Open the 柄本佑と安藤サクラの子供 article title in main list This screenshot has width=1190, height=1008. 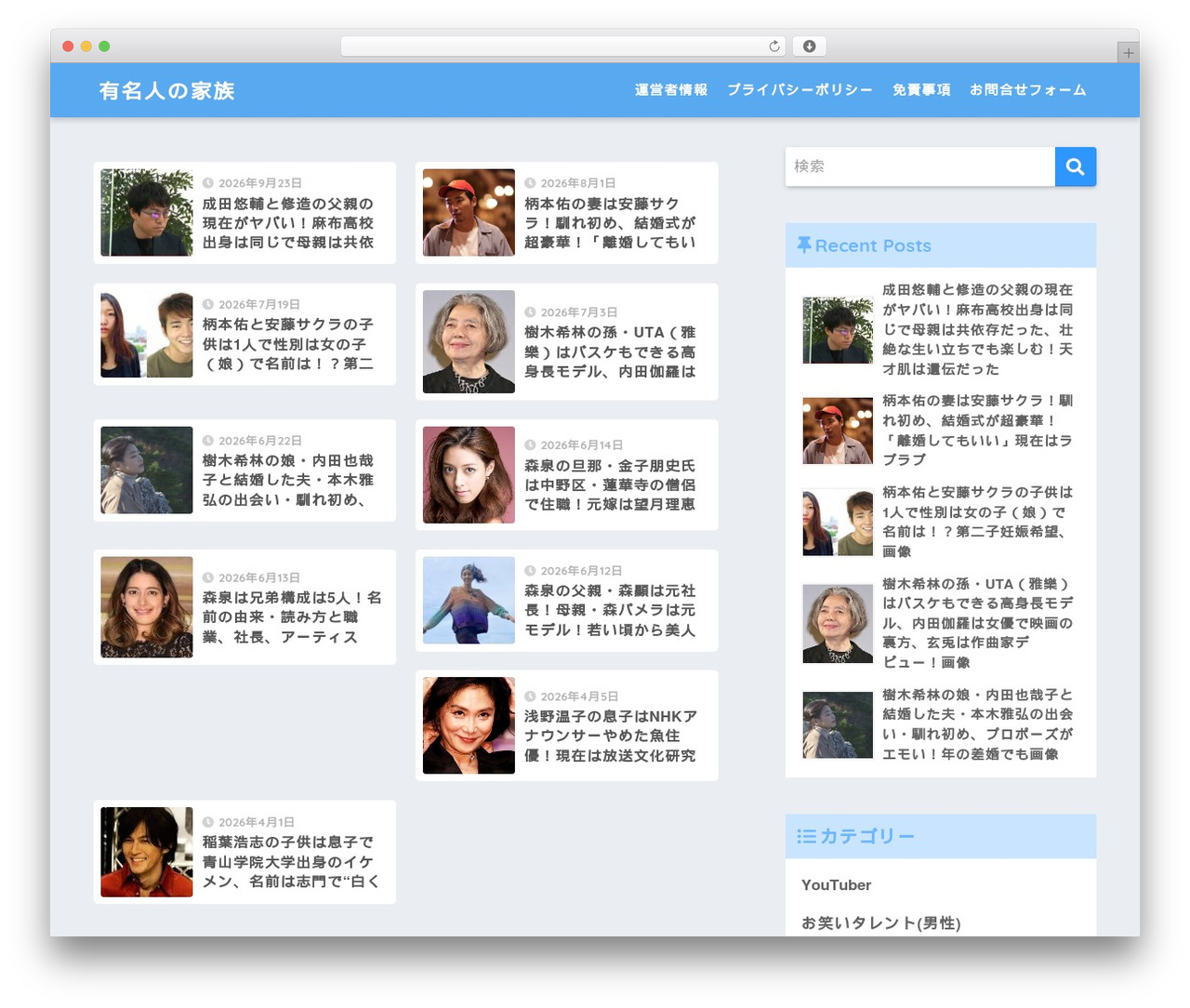[x=288, y=344]
